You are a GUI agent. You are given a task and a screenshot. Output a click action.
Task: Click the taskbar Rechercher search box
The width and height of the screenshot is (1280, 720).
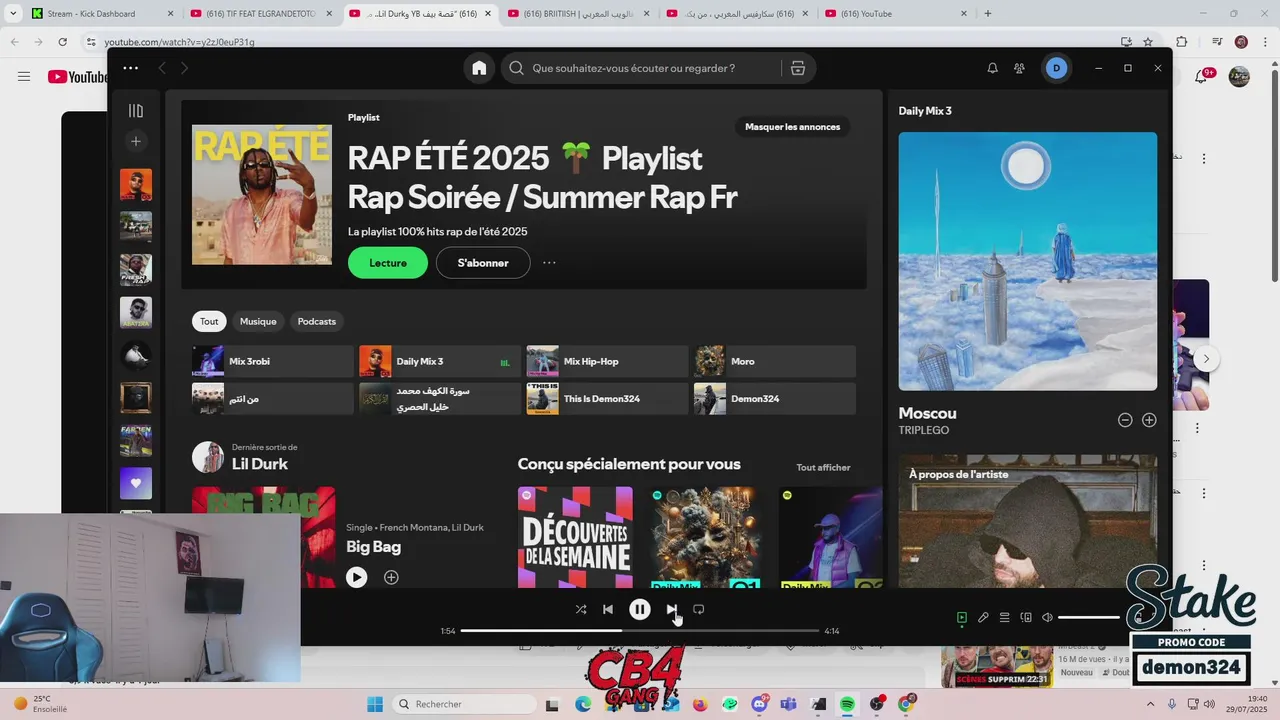(465, 704)
